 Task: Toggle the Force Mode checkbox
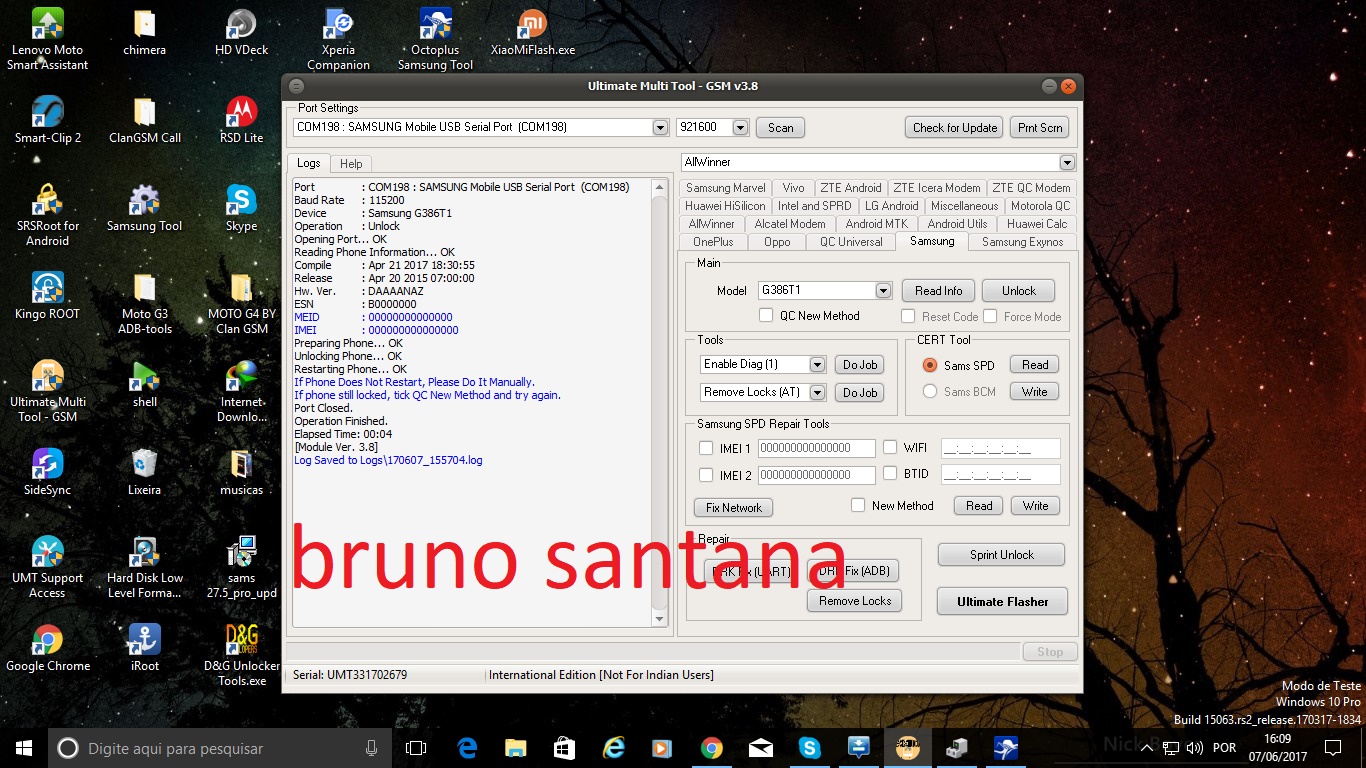click(990, 317)
